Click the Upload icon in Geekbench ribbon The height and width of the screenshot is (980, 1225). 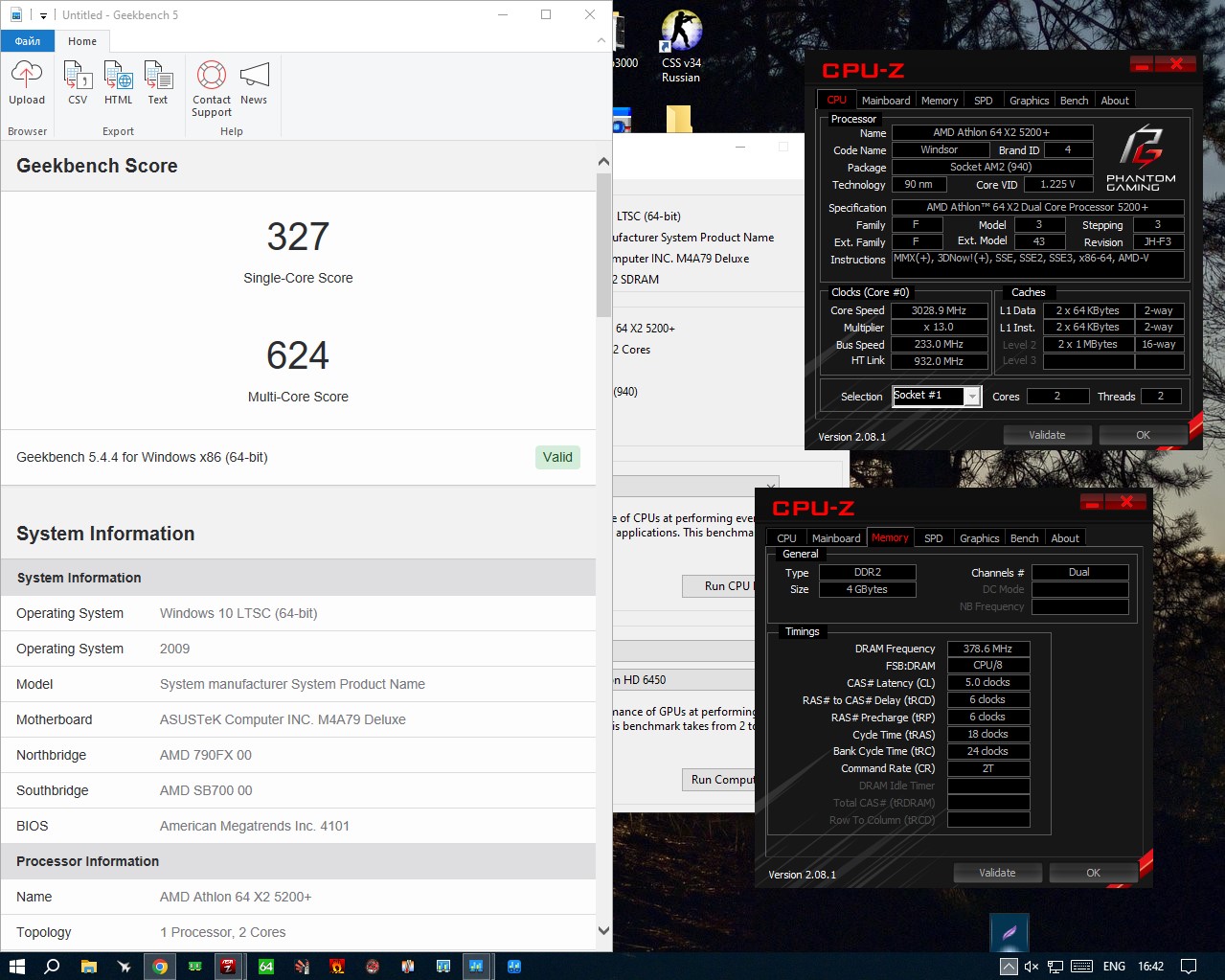pyautogui.click(x=27, y=82)
